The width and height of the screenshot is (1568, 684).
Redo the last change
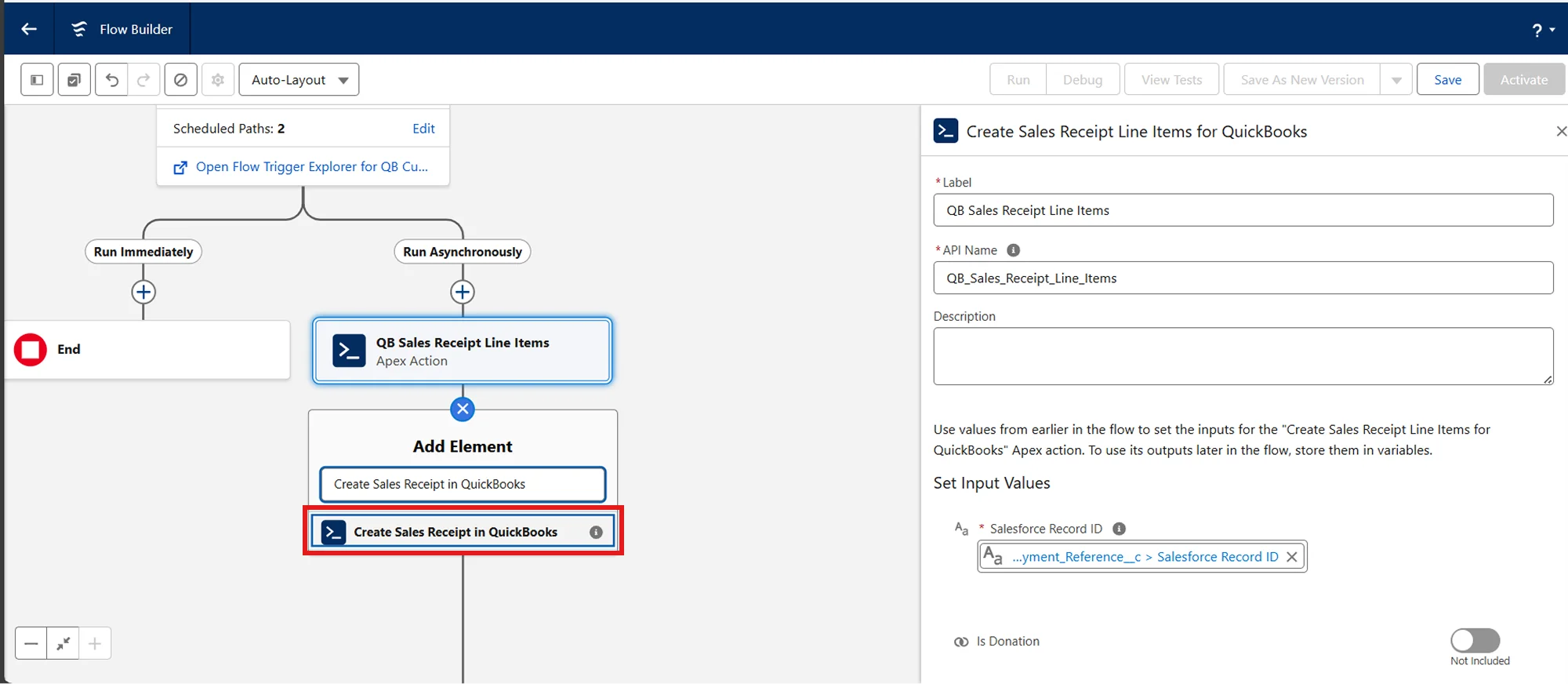coord(143,79)
